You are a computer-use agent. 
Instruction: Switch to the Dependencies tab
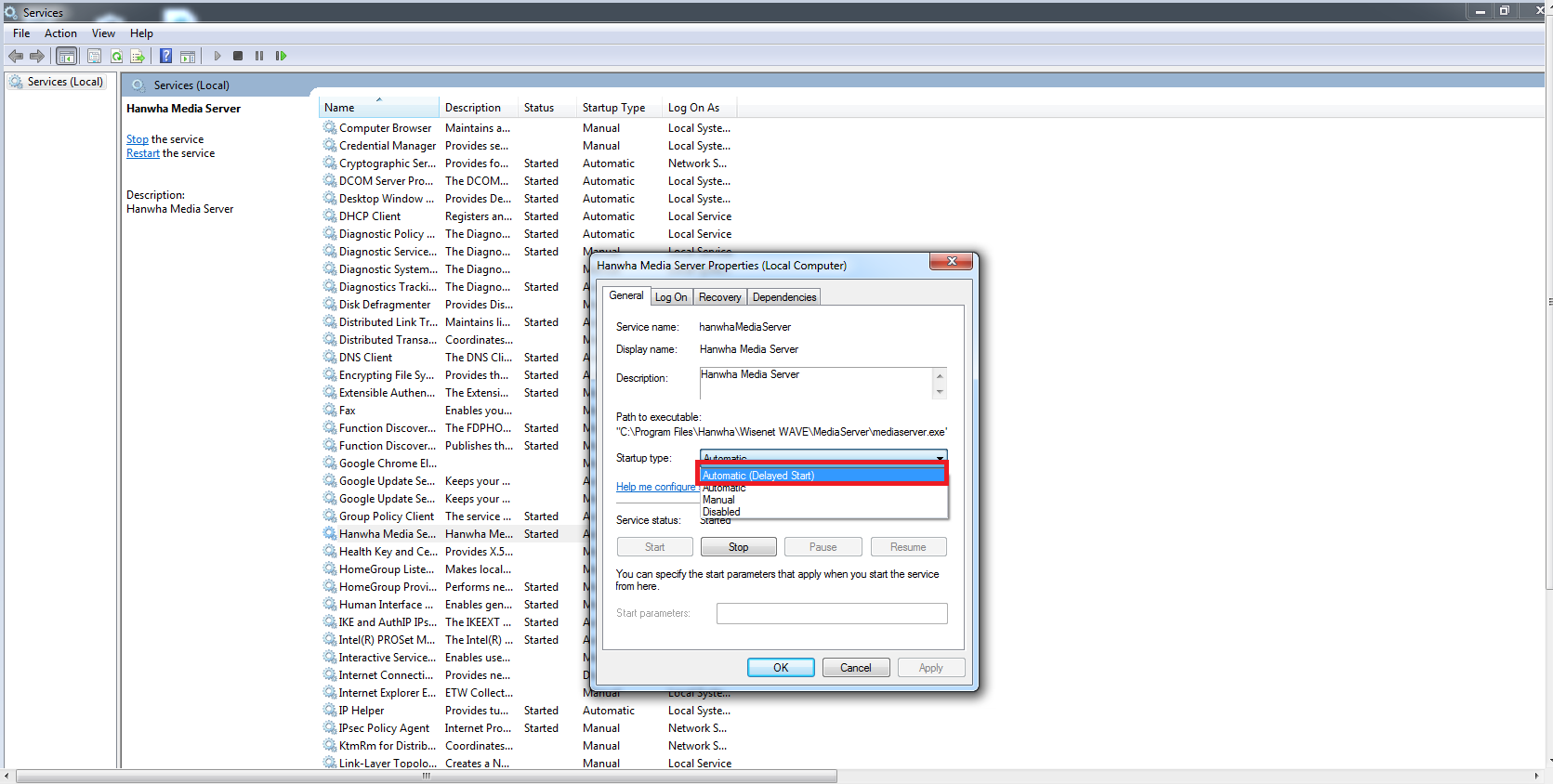pyautogui.click(x=784, y=297)
